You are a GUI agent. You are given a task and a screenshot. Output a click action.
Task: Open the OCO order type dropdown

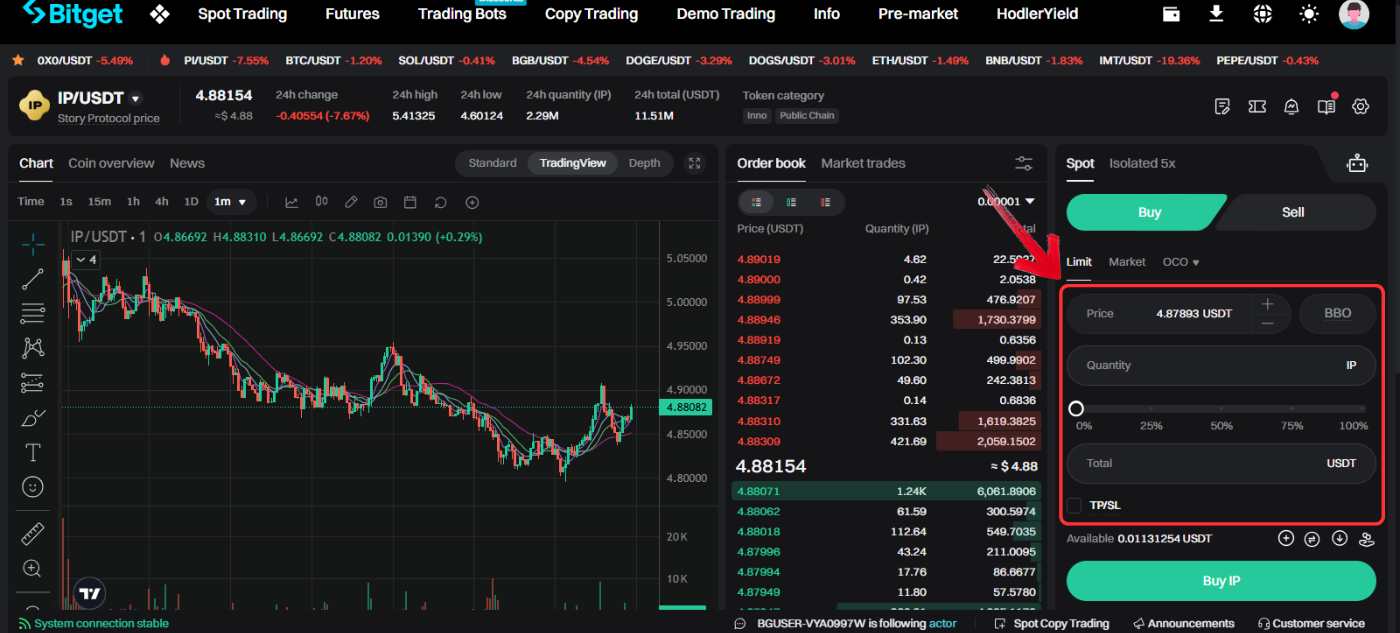[x=1180, y=262]
